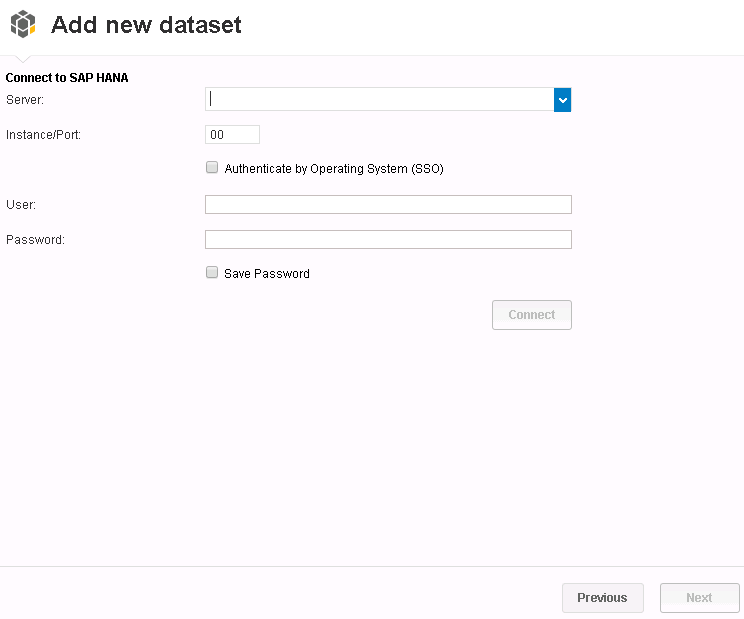Click the User: field label
The height and width of the screenshot is (619, 744).
point(21,204)
